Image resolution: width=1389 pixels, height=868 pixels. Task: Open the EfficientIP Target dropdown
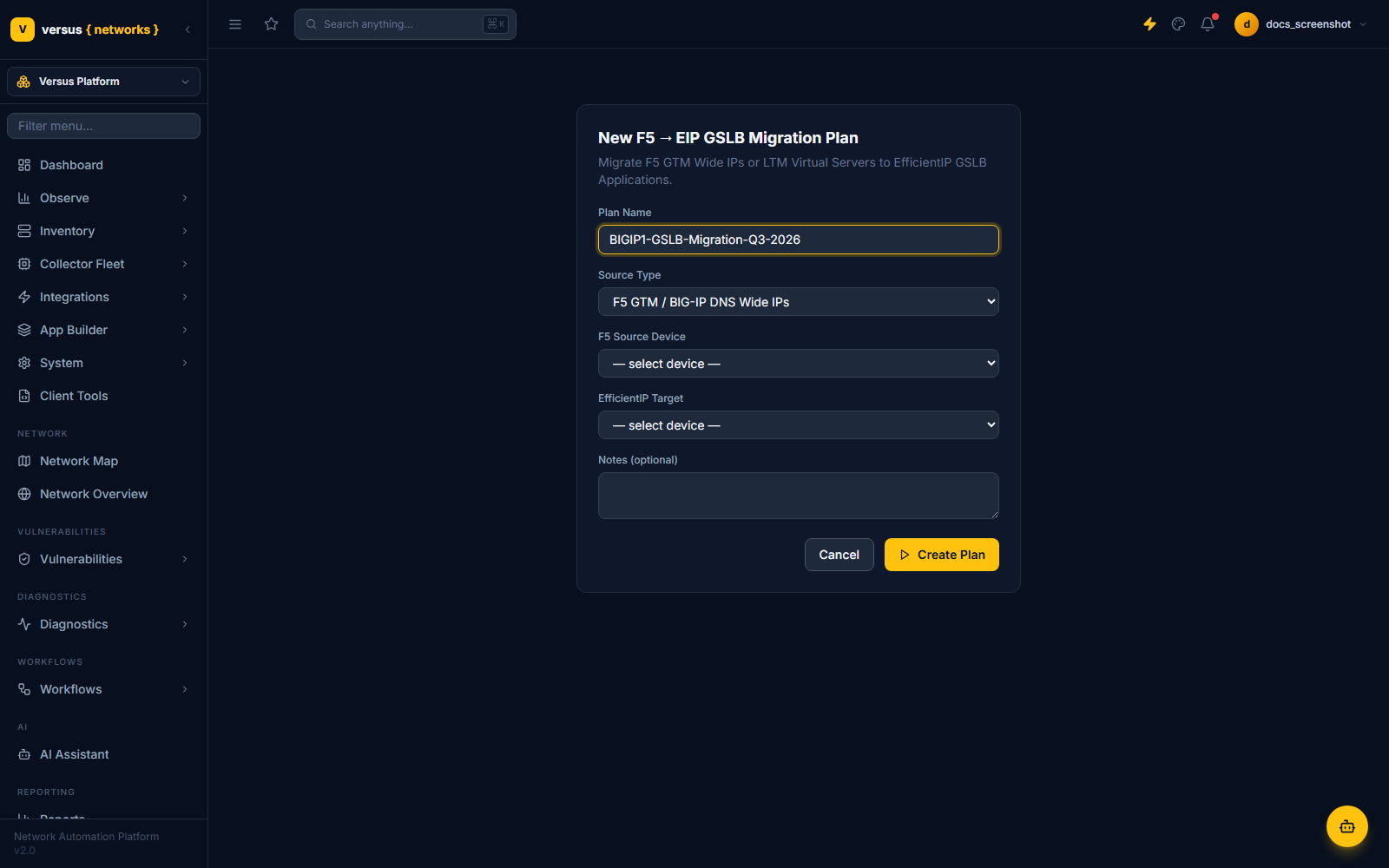[x=799, y=425]
